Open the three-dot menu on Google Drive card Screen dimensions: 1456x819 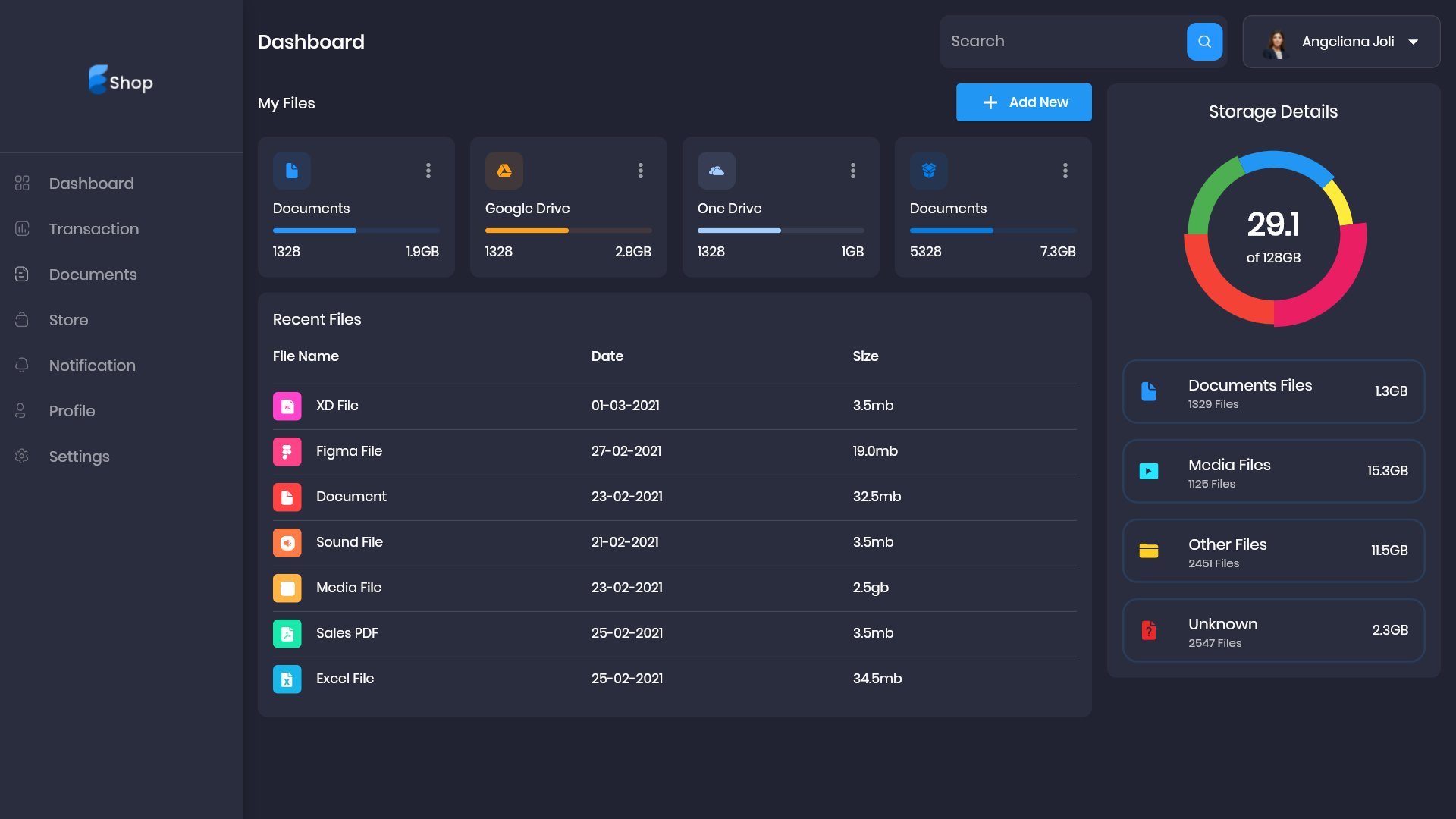point(640,171)
